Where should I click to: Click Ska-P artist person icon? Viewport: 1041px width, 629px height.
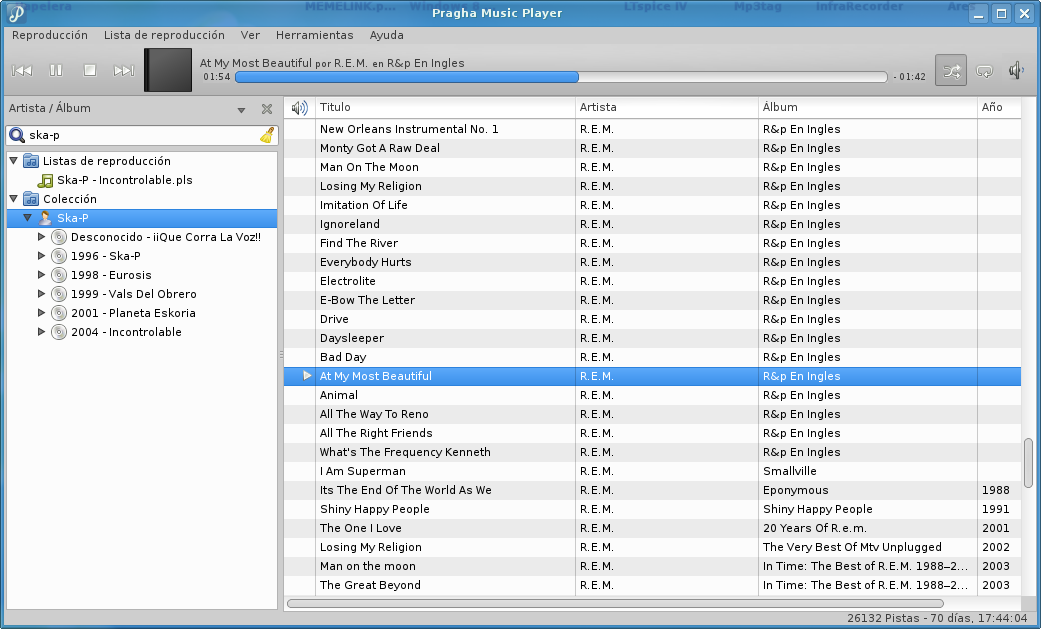(x=45, y=218)
